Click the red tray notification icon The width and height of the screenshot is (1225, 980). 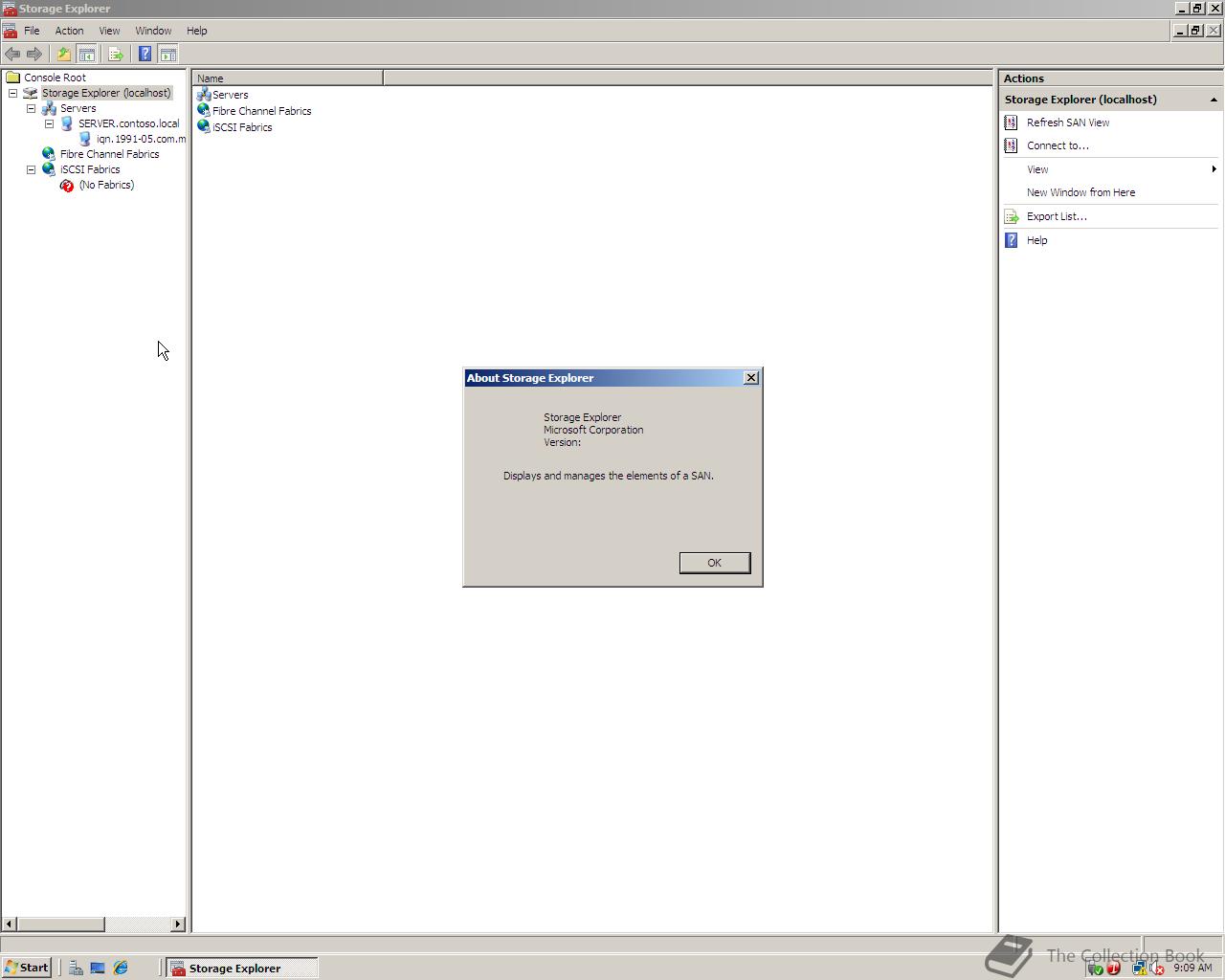(1113, 969)
